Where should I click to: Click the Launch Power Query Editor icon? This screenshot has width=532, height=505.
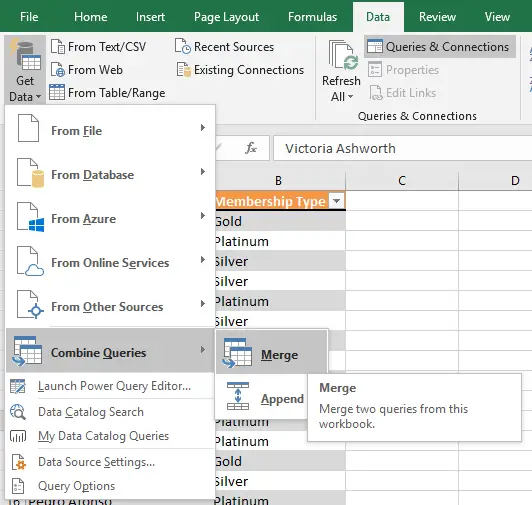(x=18, y=387)
